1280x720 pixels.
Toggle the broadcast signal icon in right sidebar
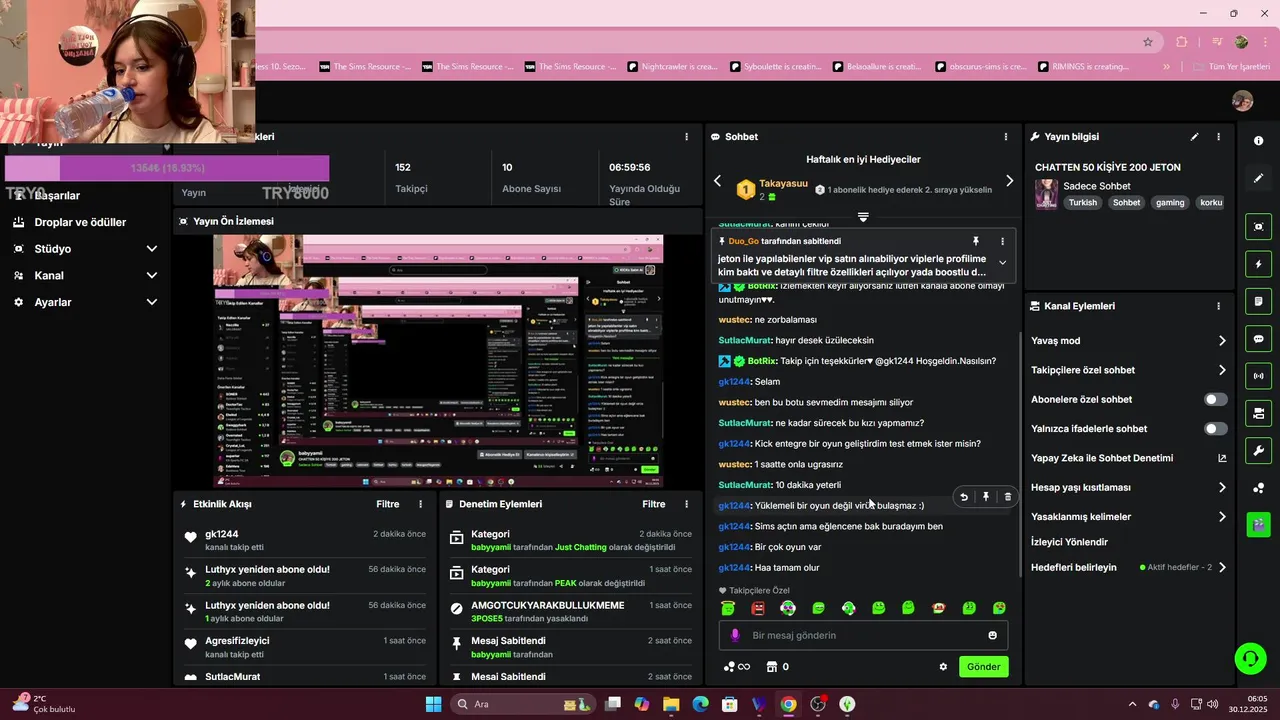tap(1258, 376)
